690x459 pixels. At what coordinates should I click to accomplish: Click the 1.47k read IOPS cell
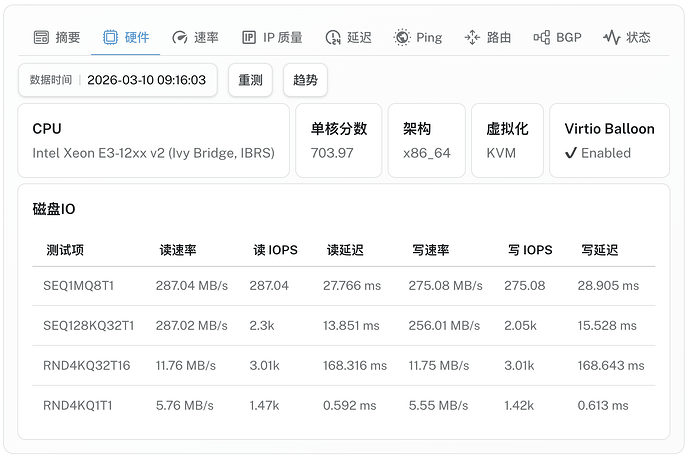pos(264,405)
